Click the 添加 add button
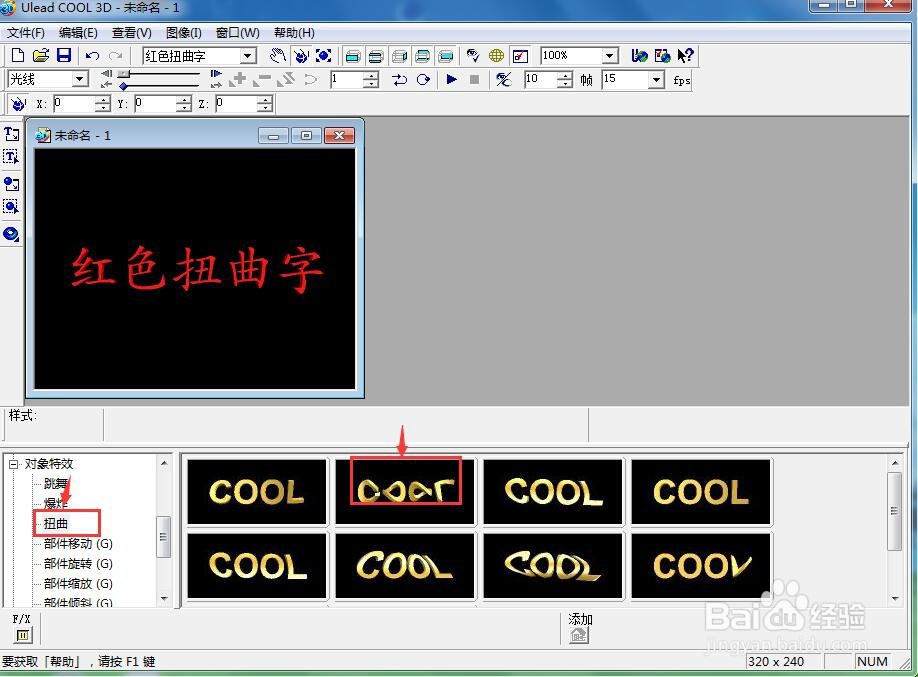This screenshot has height=677, width=918. (579, 634)
